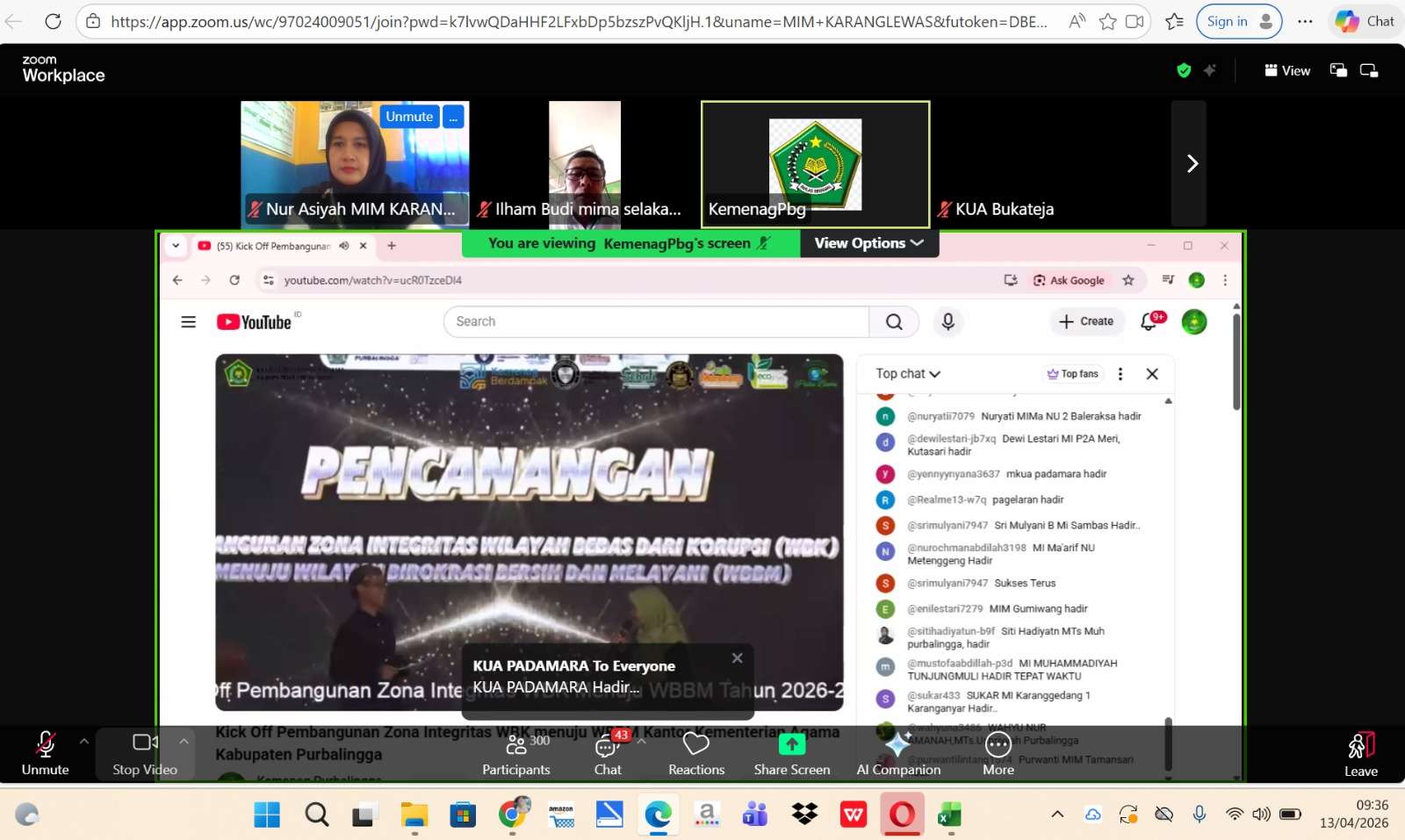Open Opera browser from taskbar
Image resolution: width=1405 pixels, height=840 pixels.
click(902, 815)
